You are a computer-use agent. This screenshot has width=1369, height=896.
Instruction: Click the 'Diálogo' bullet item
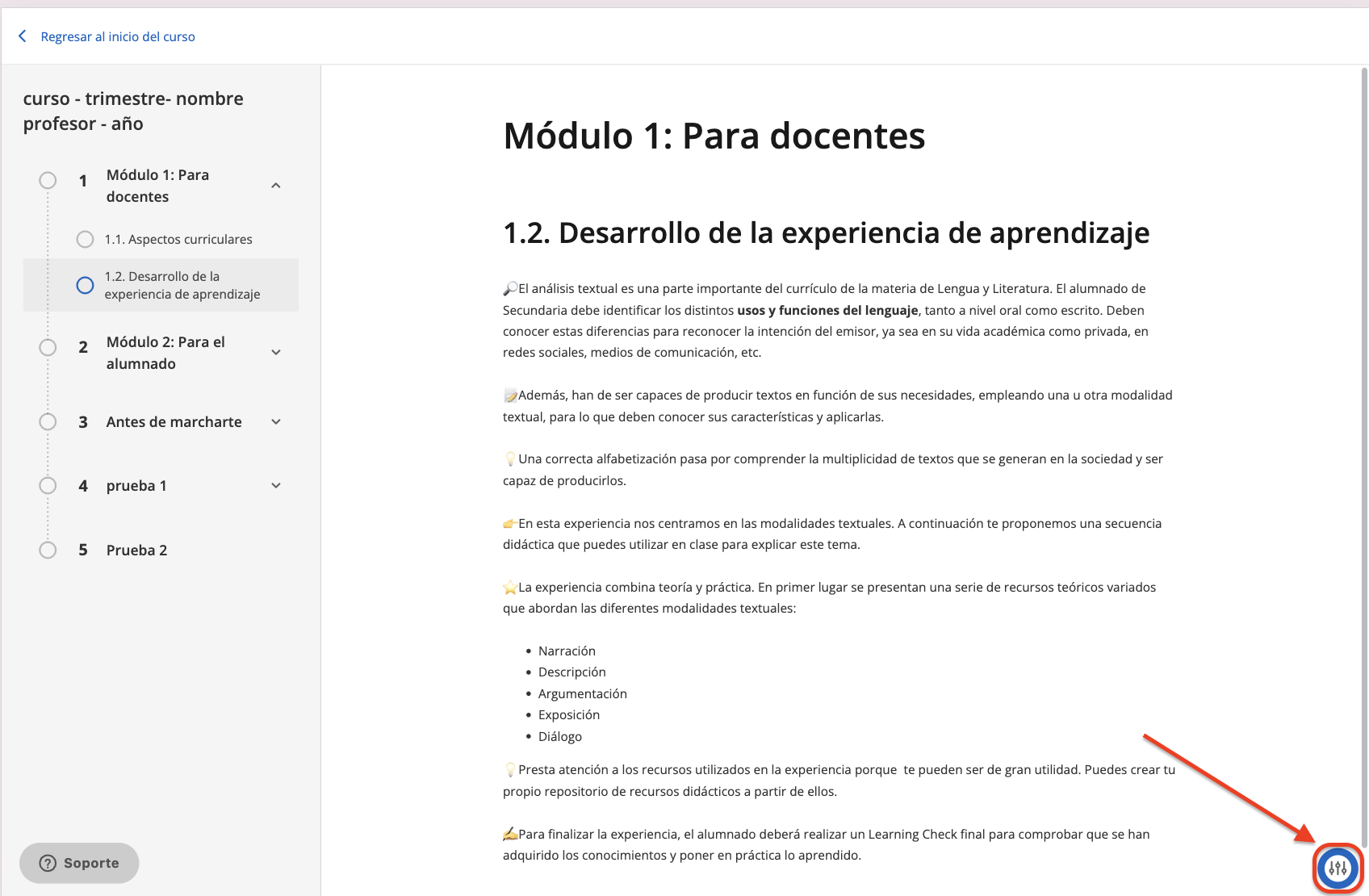click(x=559, y=736)
